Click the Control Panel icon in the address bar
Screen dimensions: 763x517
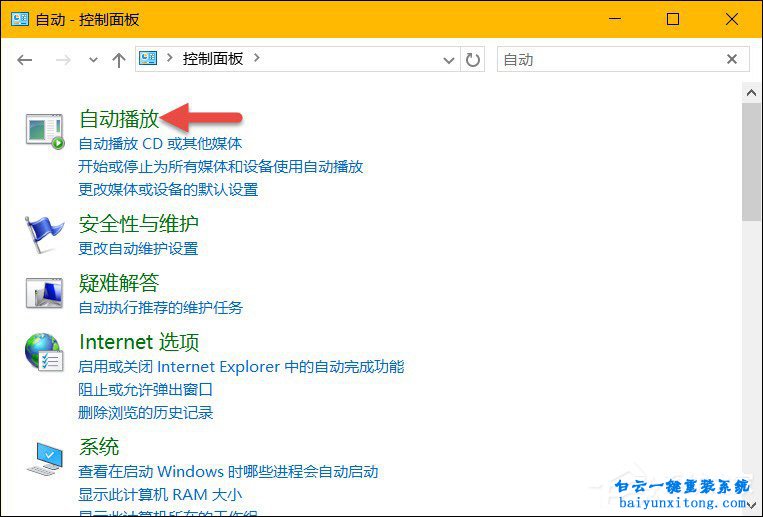click(148, 58)
